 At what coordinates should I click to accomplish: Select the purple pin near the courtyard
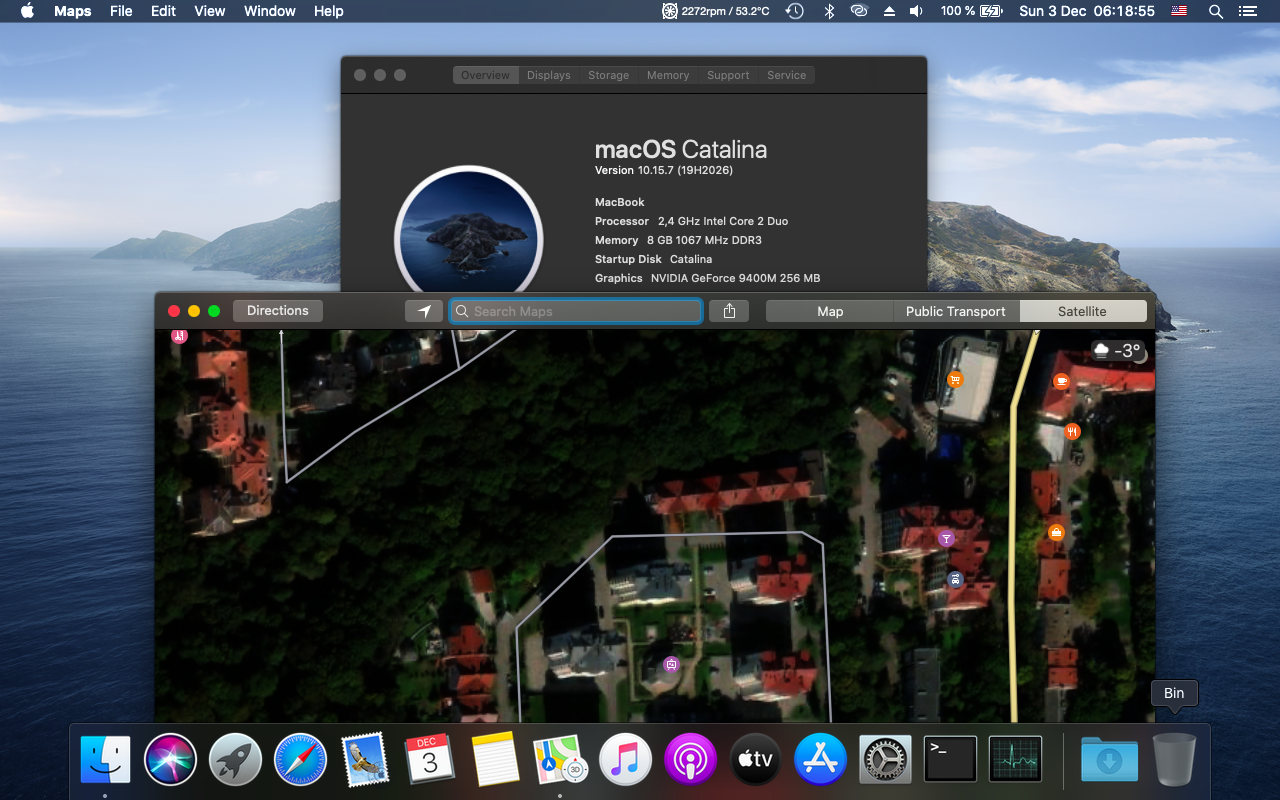pyautogui.click(x=672, y=664)
